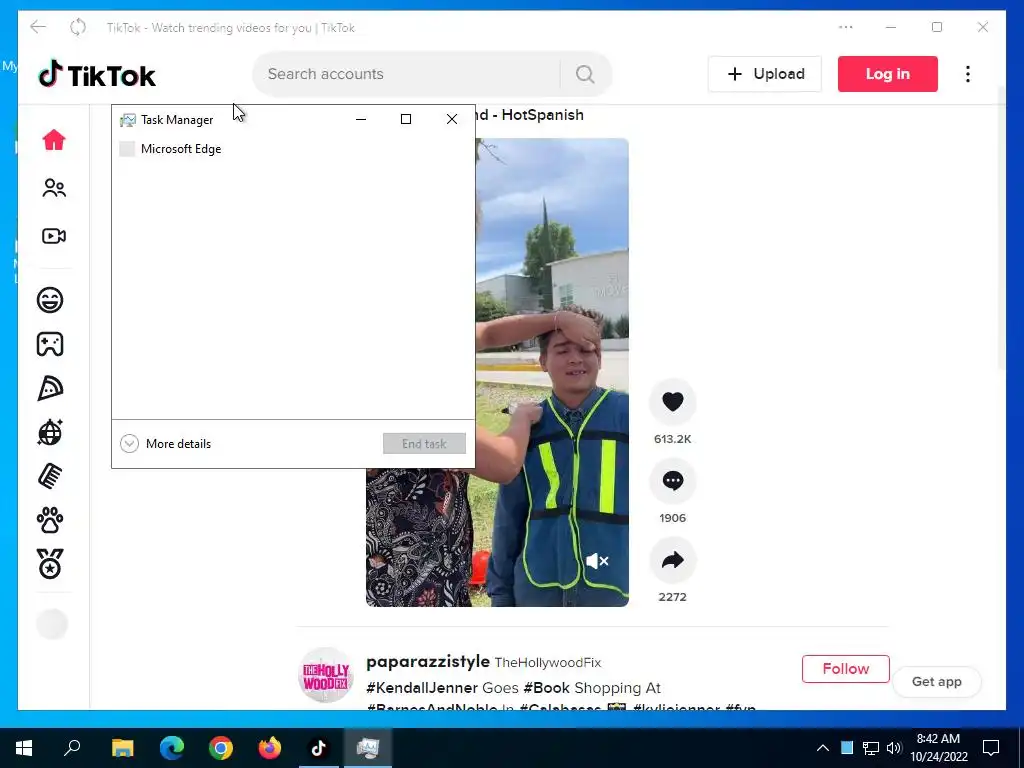
Task: Switch to TikTok app on the taskbar
Action: point(319,748)
